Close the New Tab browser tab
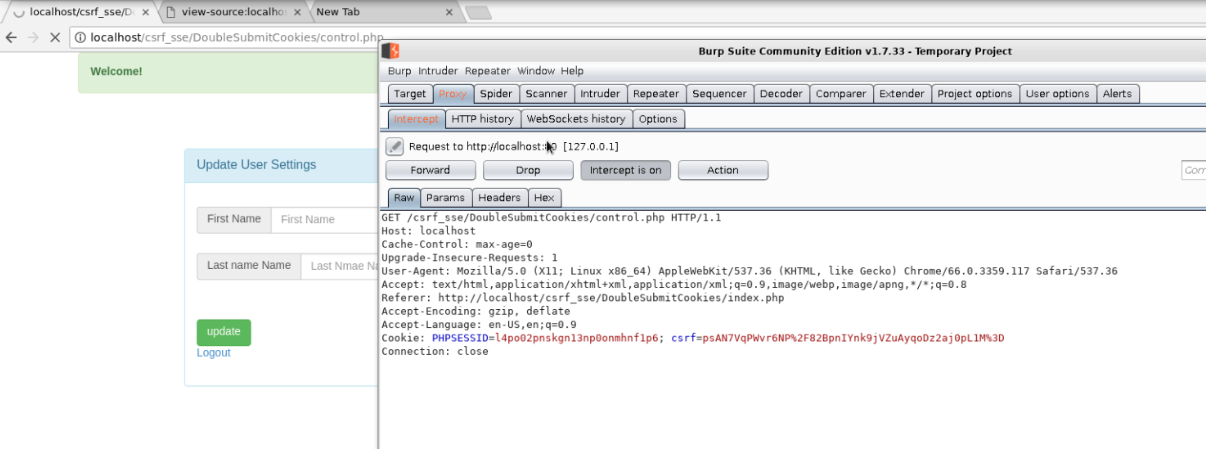Image resolution: width=1209 pixels, height=449 pixels. point(449,12)
